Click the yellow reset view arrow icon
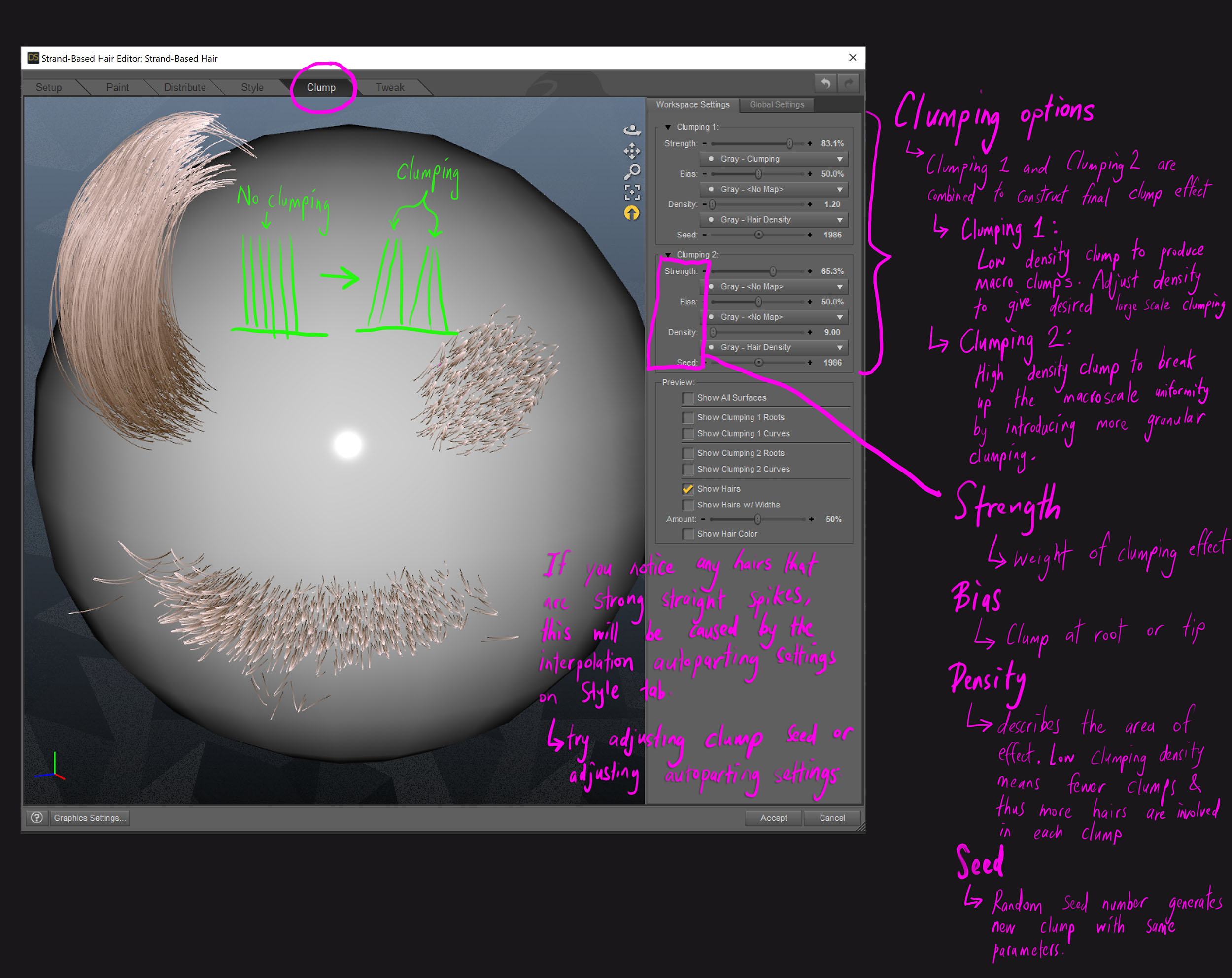The width and height of the screenshot is (1232, 978). tap(631, 213)
